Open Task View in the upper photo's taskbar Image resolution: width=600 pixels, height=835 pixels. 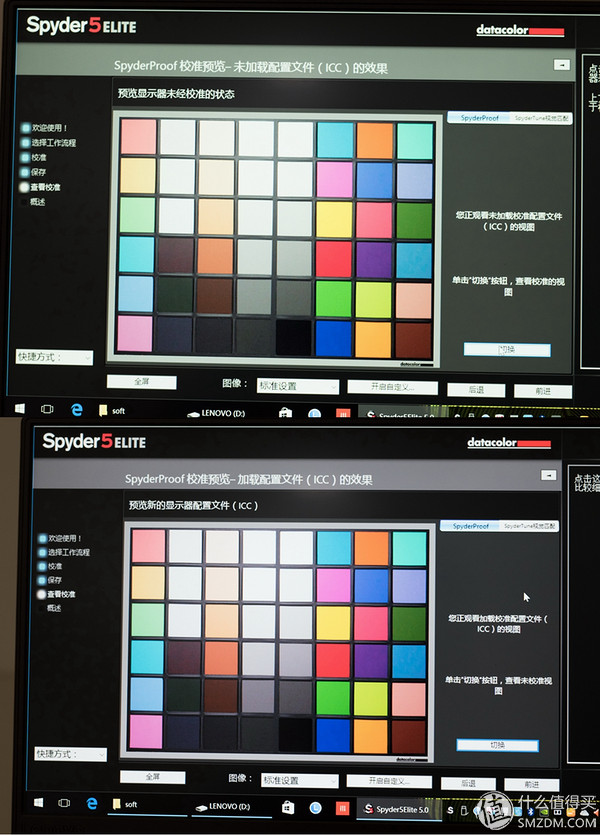tap(47, 409)
